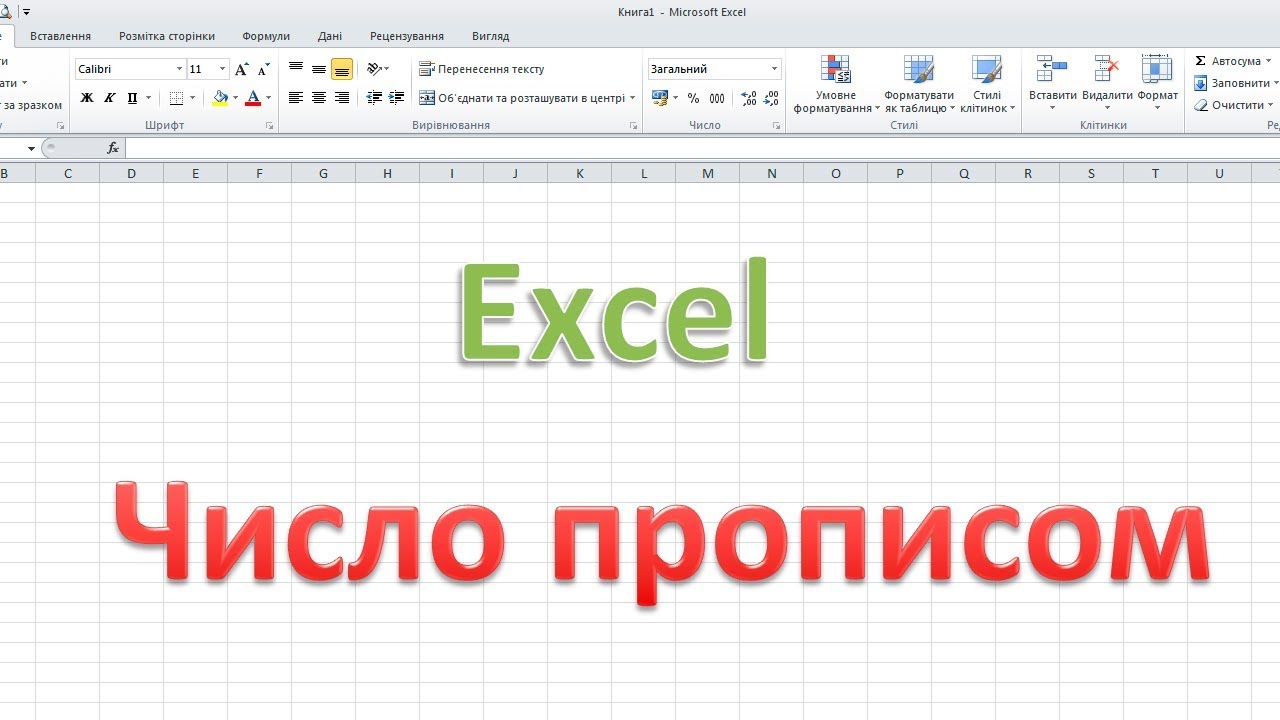The width and height of the screenshot is (1280, 720).
Task: Switch to Дані tab
Action: click(x=330, y=36)
